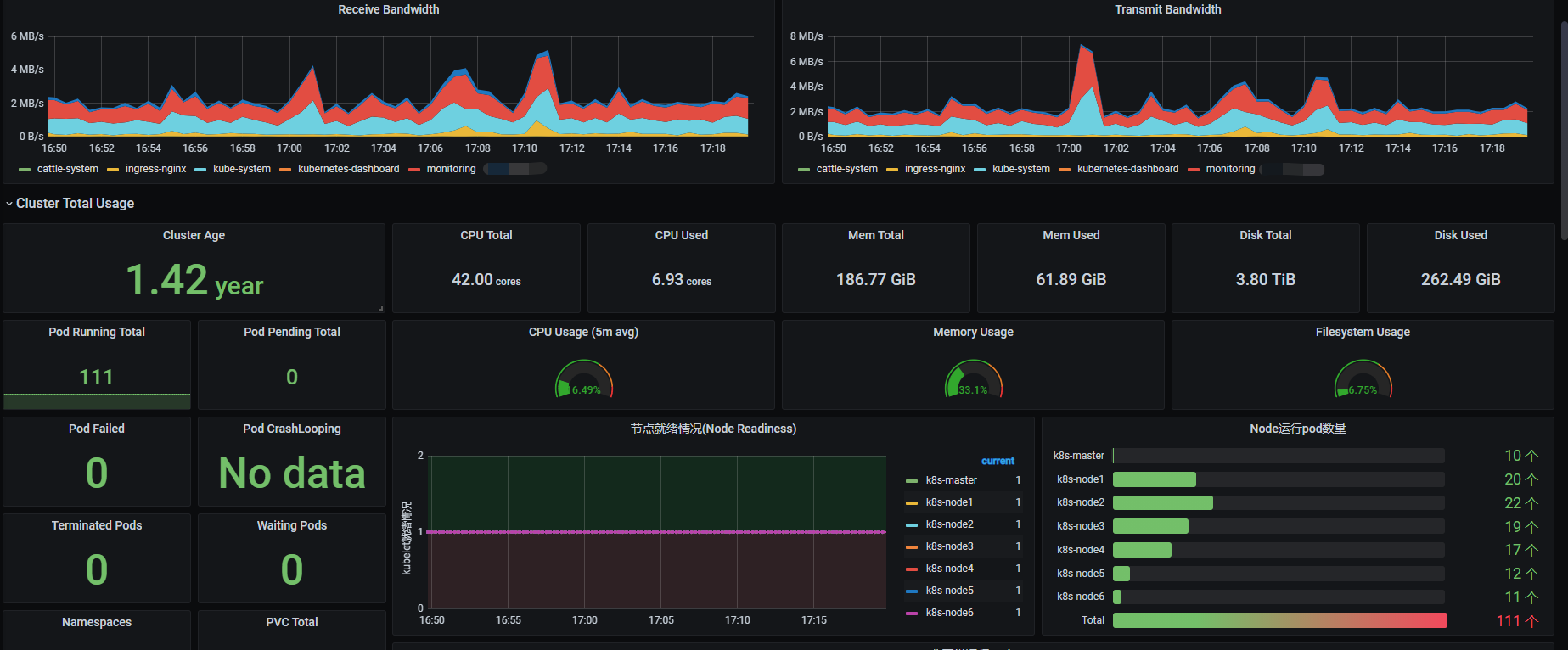This screenshot has width=1568, height=650.
Task: Toggle ingress-nginx series in Transmit Bandwidth legend
Action: coord(935,169)
